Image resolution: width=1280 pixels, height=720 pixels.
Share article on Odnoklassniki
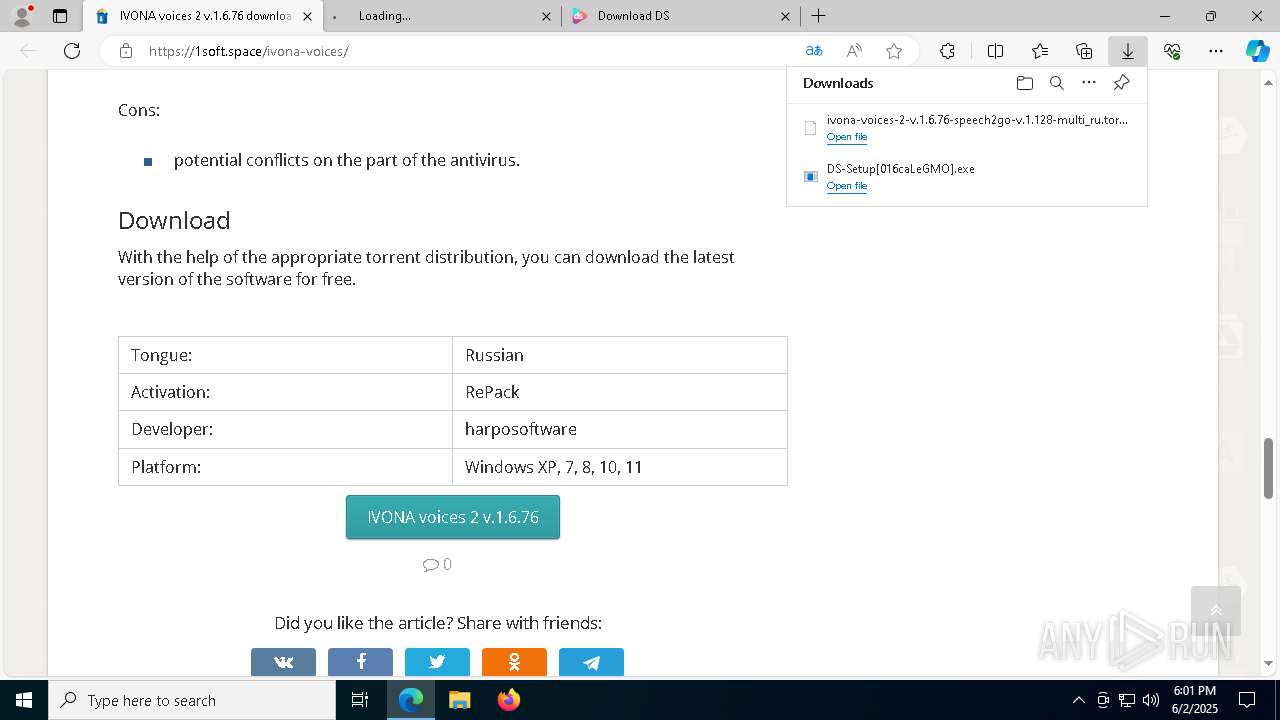[x=514, y=662]
